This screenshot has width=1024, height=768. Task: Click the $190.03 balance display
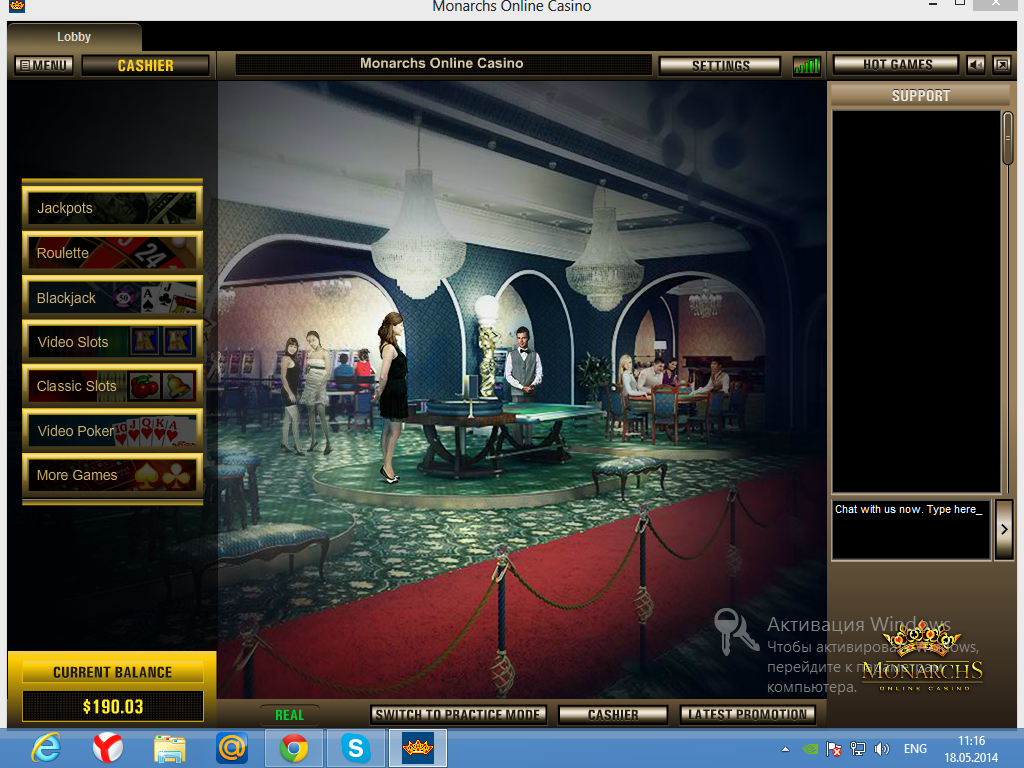112,707
